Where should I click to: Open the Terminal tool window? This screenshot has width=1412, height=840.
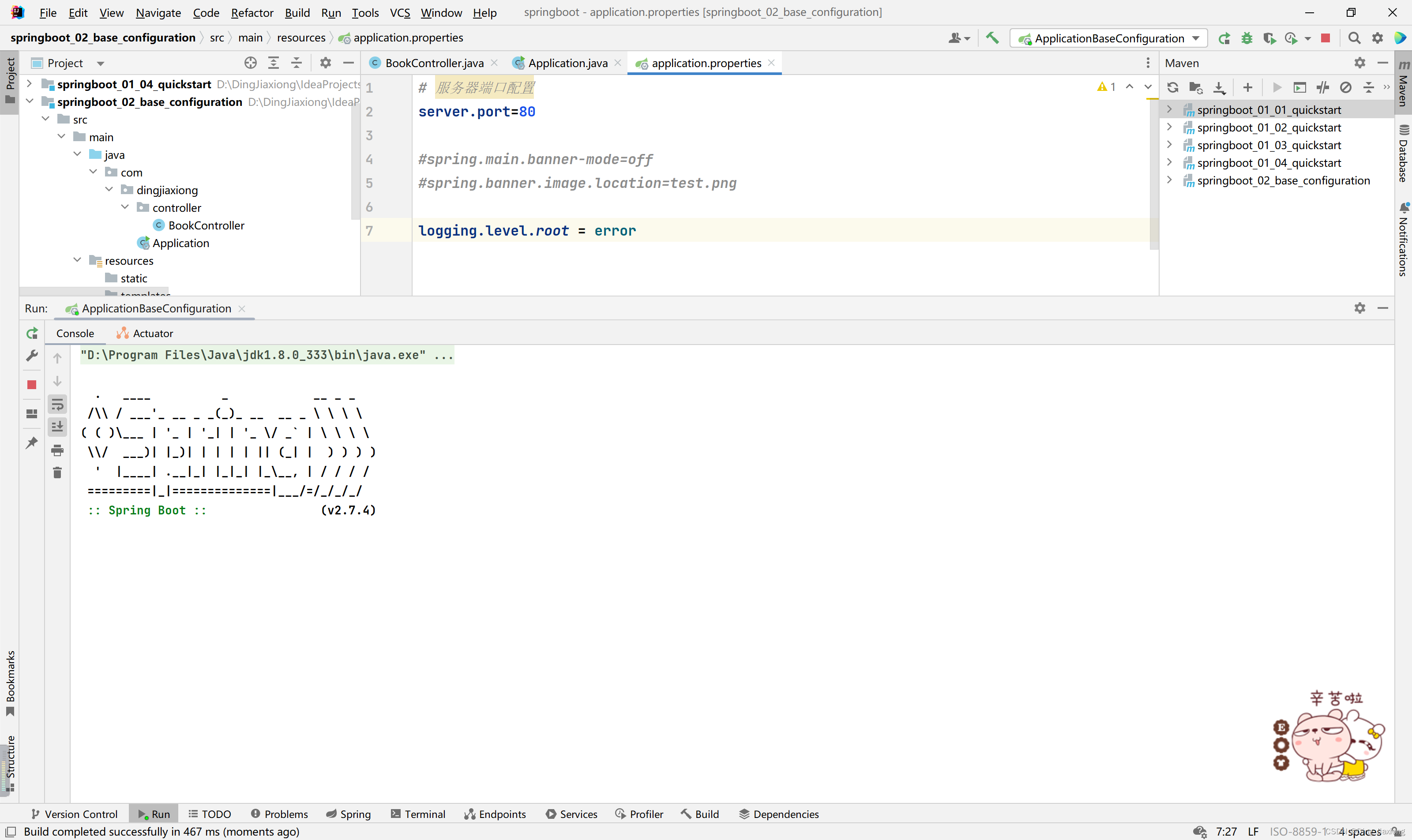tap(418, 814)
